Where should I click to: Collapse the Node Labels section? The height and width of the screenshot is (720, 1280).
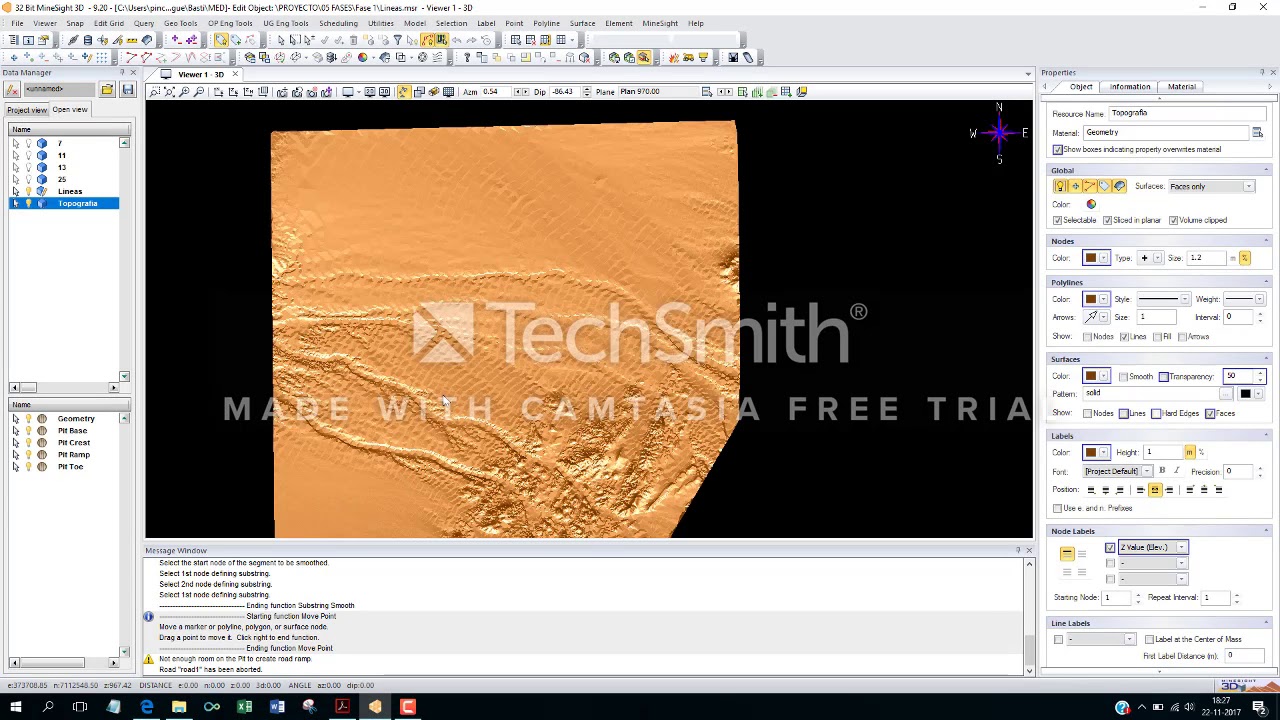pyautogui.click(x=1266, y=531)
